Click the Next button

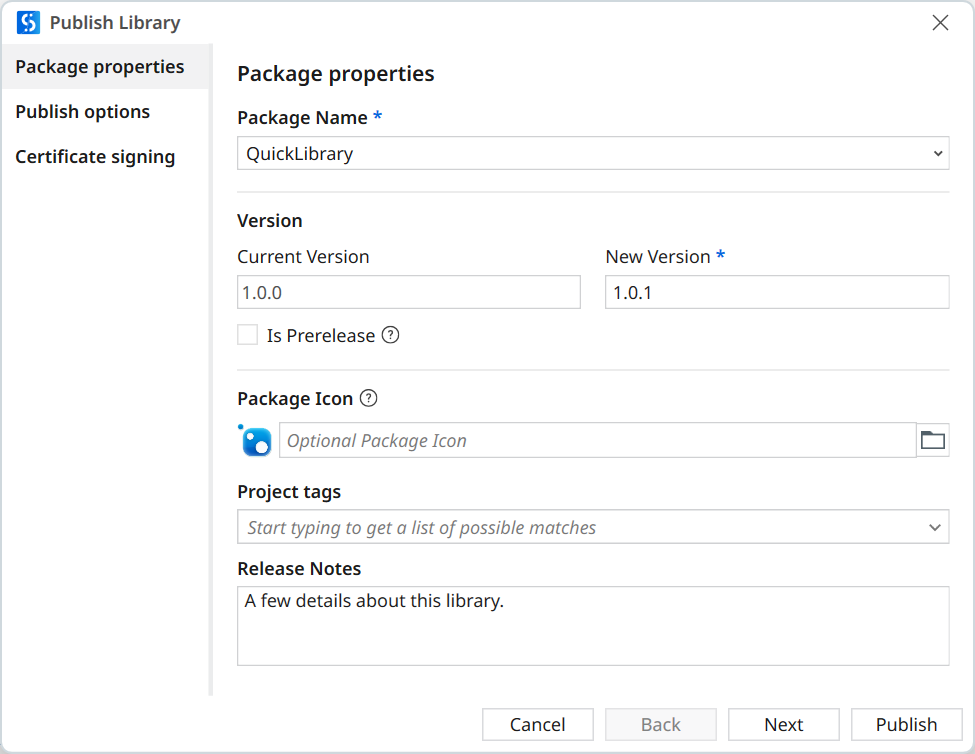pyautogui.click(x=783, y=725)
